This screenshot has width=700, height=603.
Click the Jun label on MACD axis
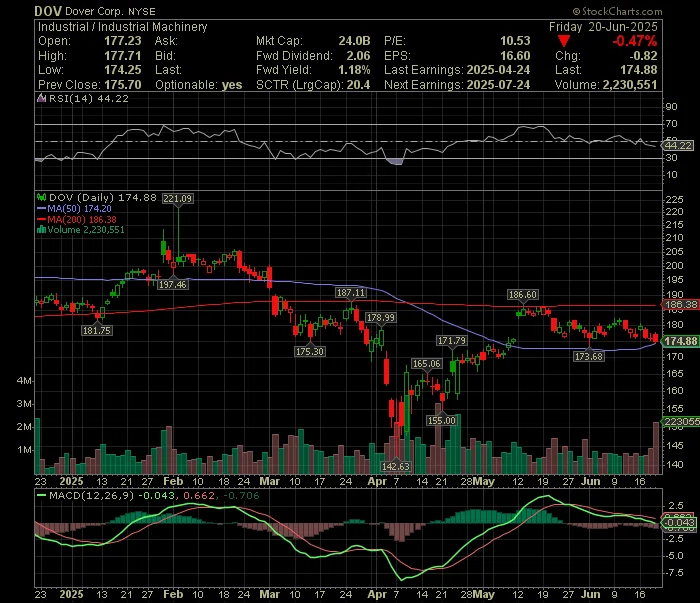coord(591,595)
